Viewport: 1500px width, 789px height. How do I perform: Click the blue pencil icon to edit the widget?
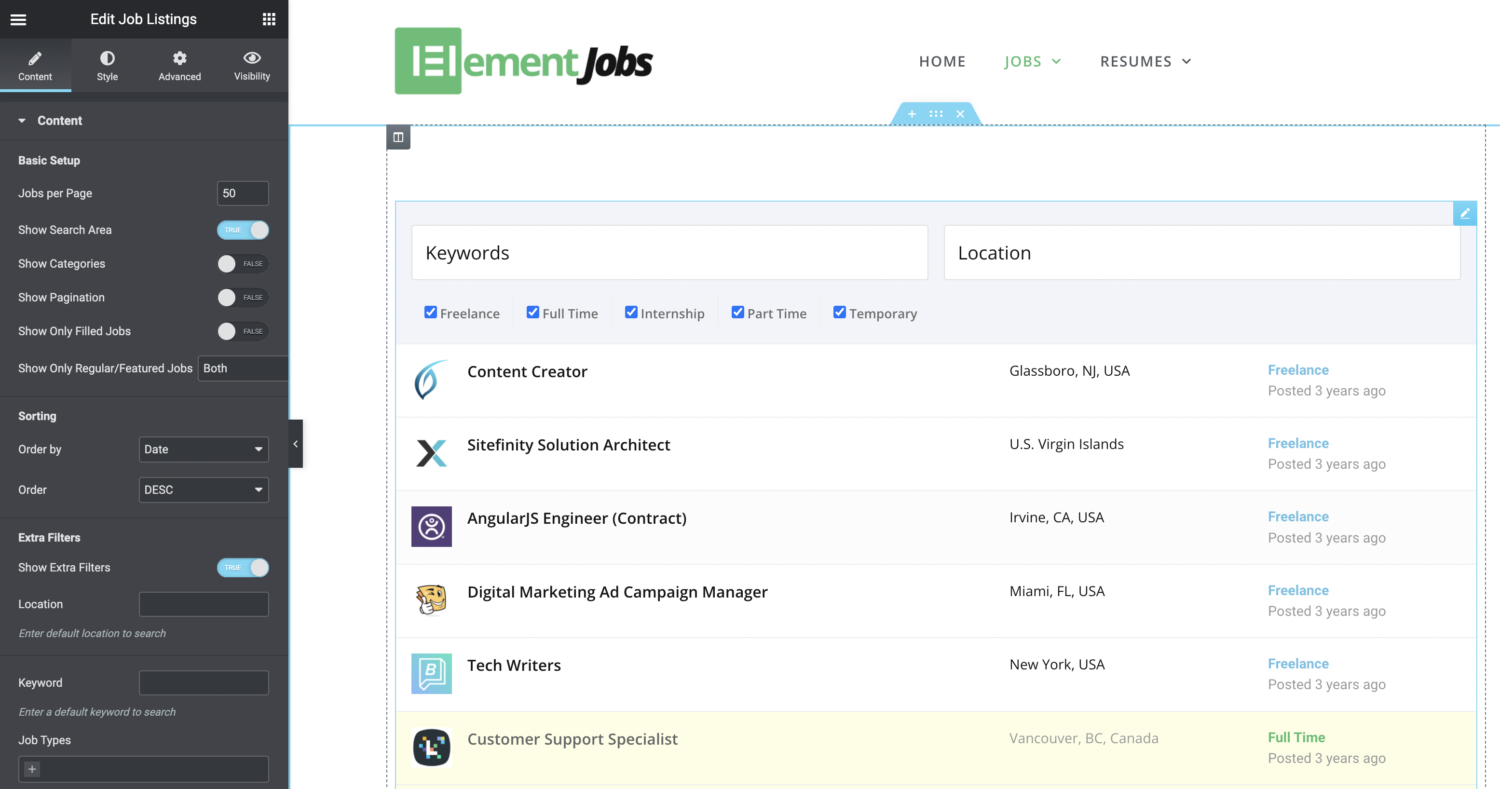(1464, 212)
